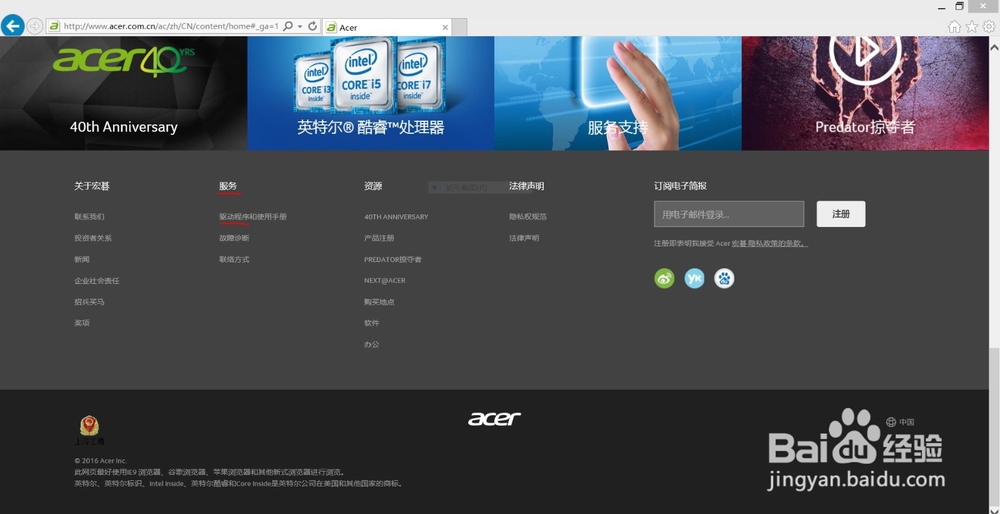Open the 40TH ANNIVERSARY footer link
Screen dimensions: 1000x514
point(396,217)
